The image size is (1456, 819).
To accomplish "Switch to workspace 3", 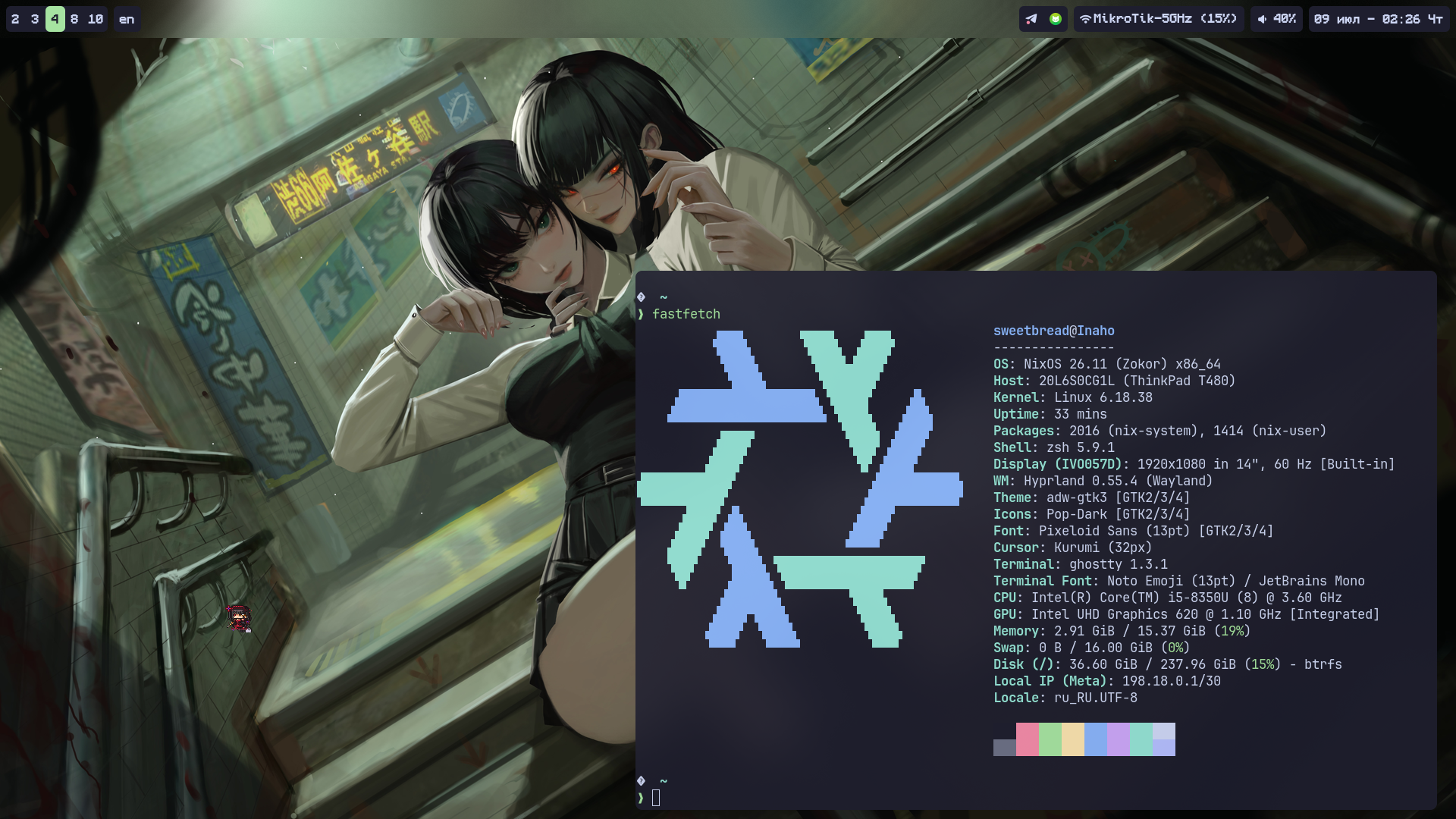I will [x=35, y=19].
